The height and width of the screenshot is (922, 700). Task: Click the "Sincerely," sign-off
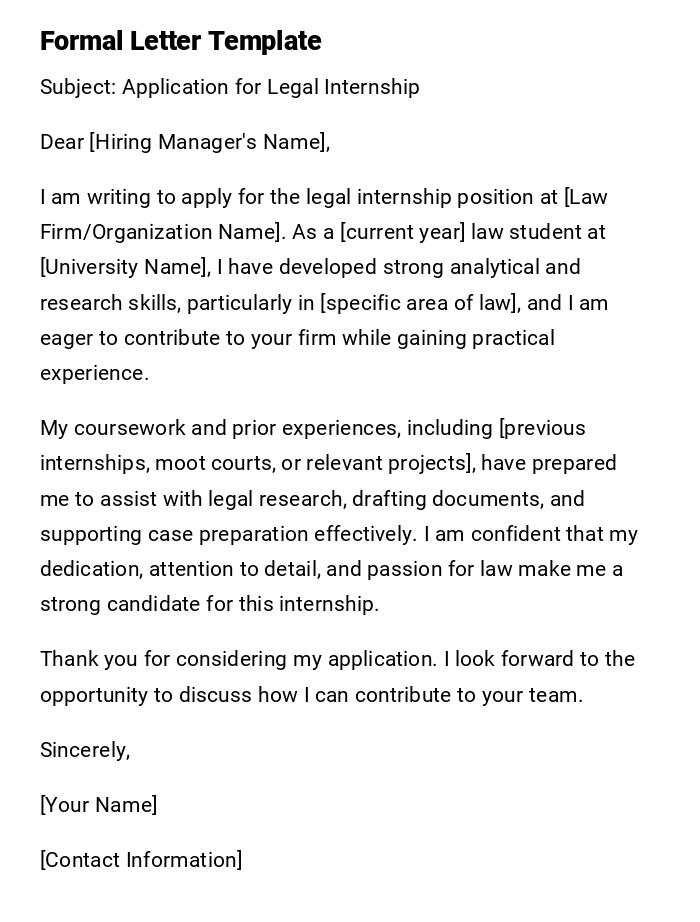click(x=85, y=750)
